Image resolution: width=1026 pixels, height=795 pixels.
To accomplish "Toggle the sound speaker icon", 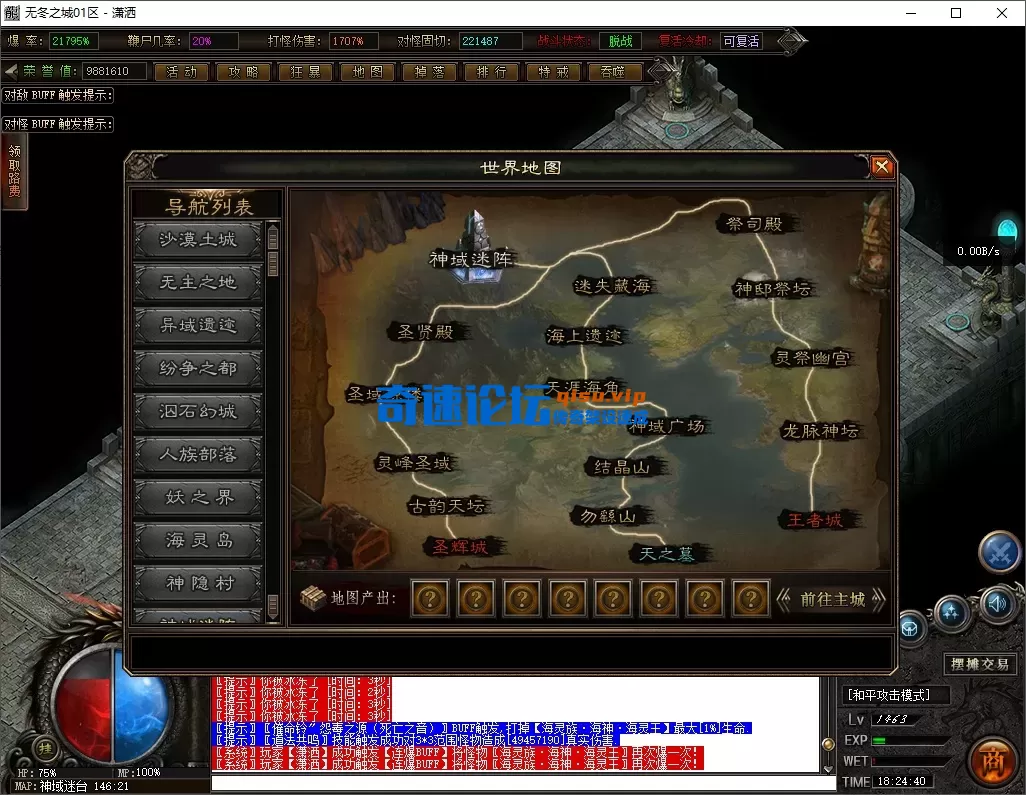I will [x=998, y=603].
